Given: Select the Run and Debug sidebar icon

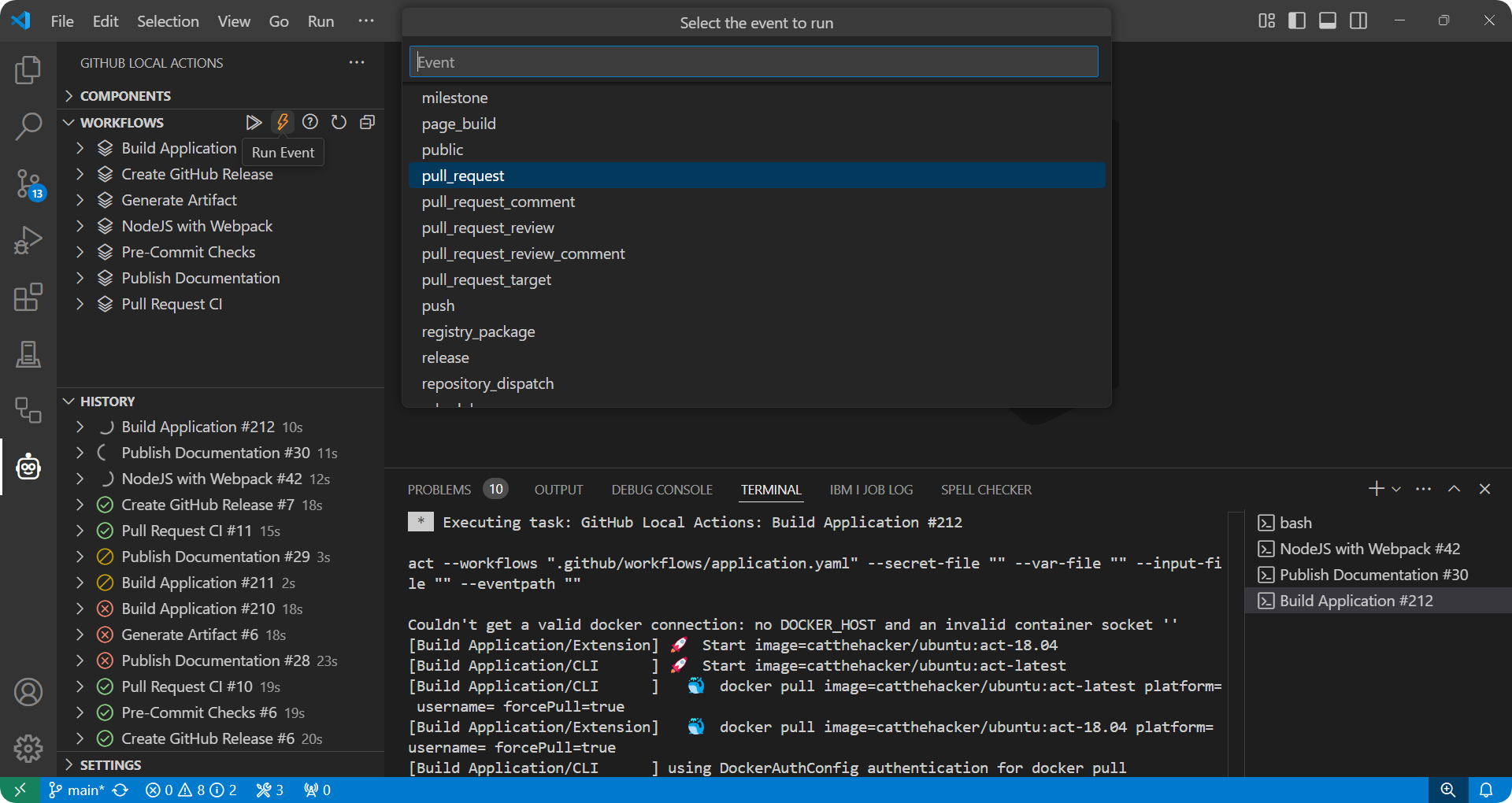Looking at the screenshot, I should coord(28,240).
